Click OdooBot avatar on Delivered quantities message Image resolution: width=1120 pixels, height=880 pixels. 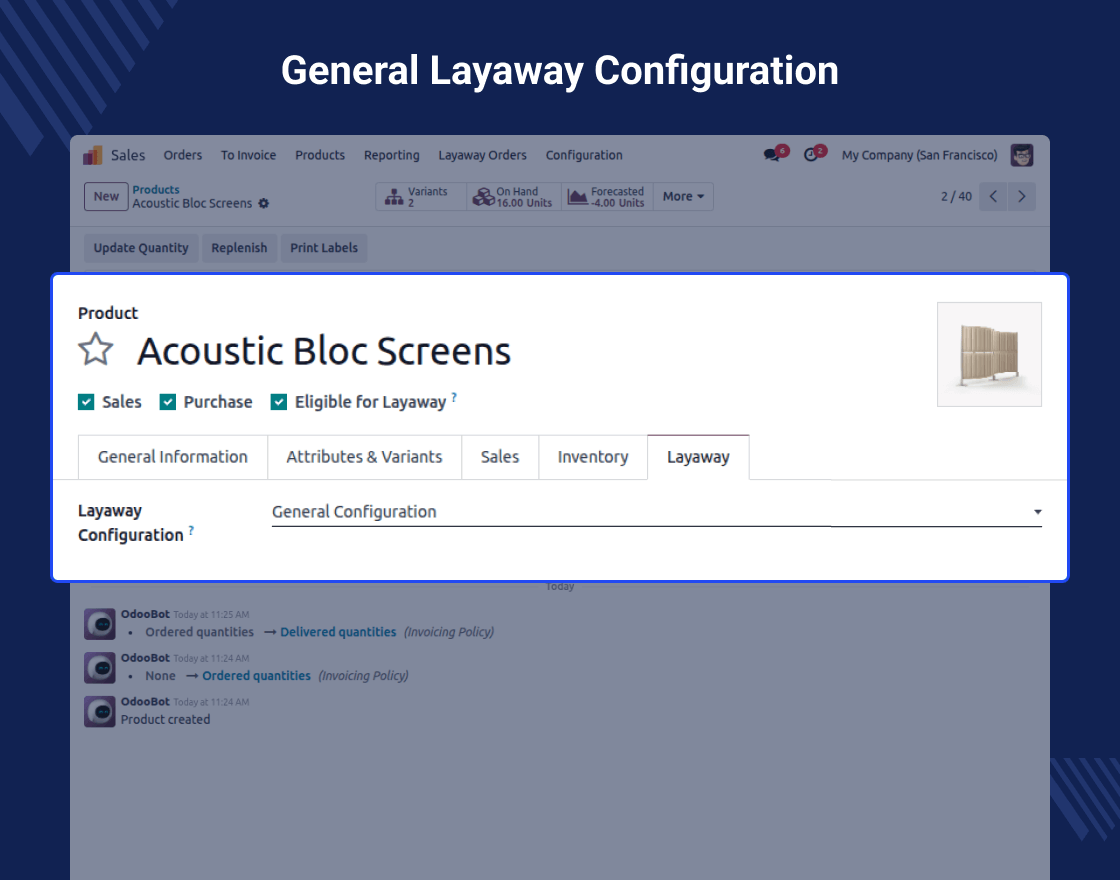tap(100, 624)
